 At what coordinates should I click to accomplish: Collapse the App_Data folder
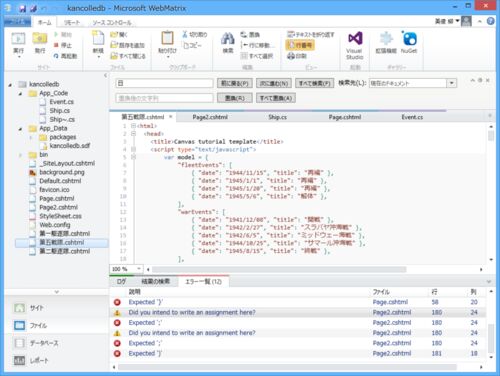pyautogui.click(x=20, y=129)
